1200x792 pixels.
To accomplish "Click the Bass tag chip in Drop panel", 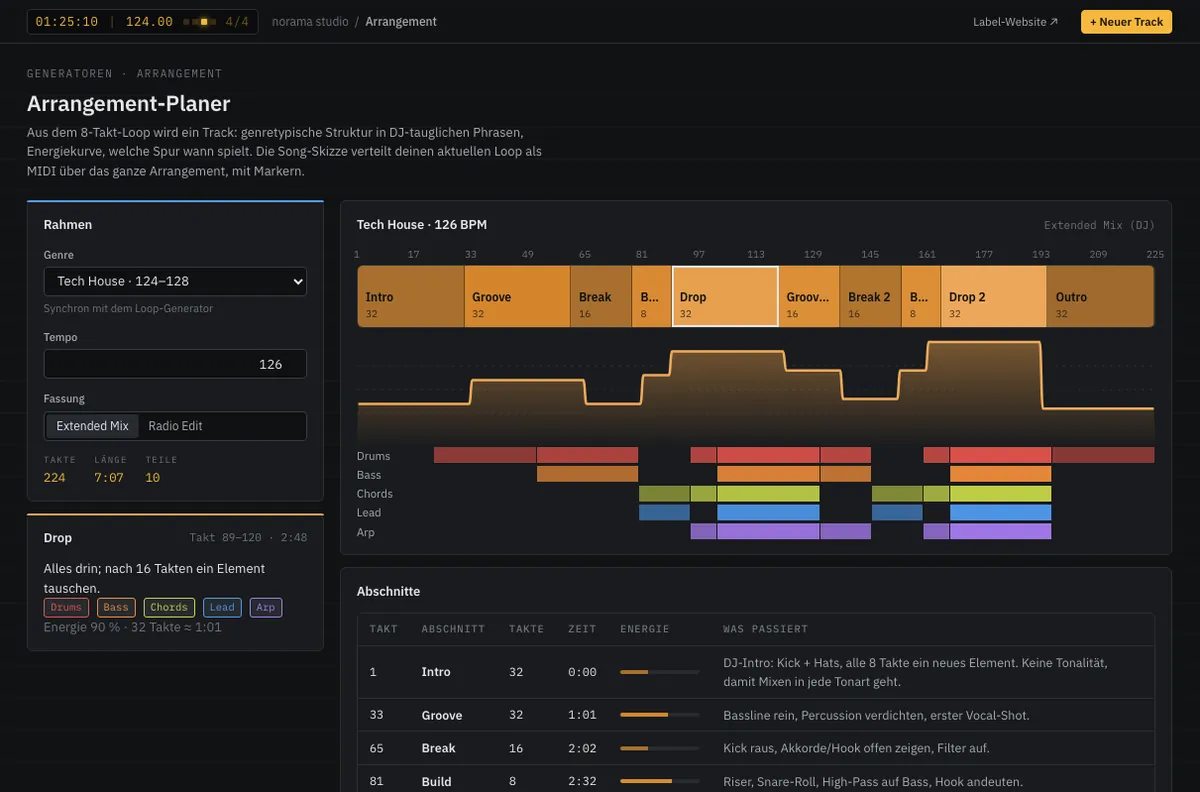I will 116,607.
